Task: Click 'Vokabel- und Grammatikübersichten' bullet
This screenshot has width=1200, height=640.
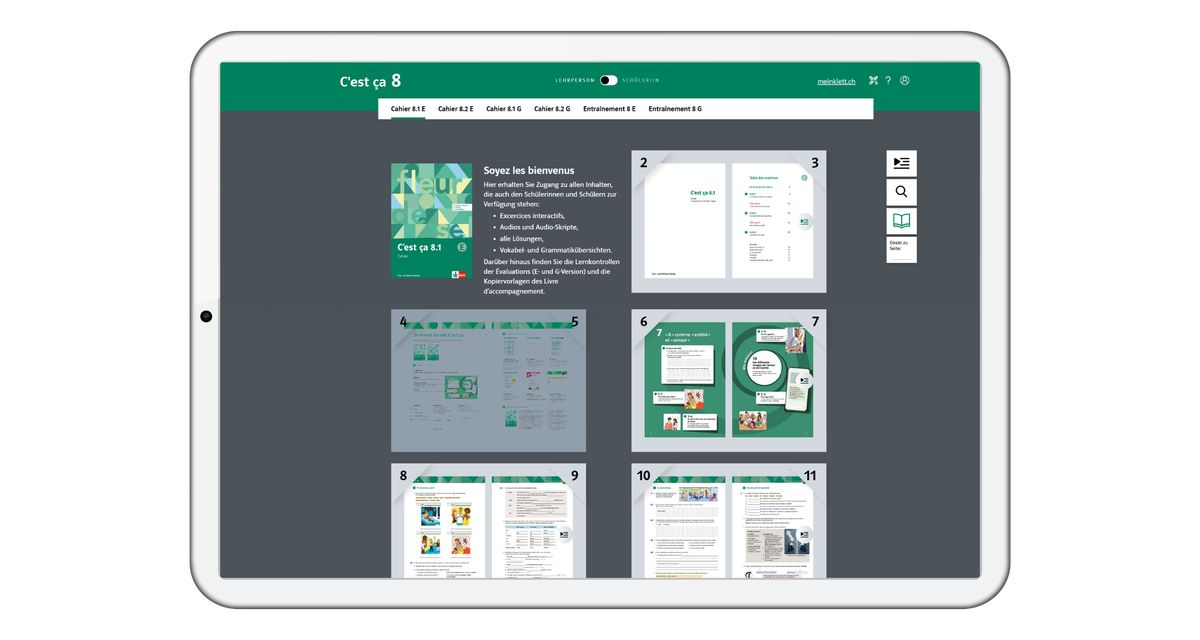Action: (x=556, y=250)
